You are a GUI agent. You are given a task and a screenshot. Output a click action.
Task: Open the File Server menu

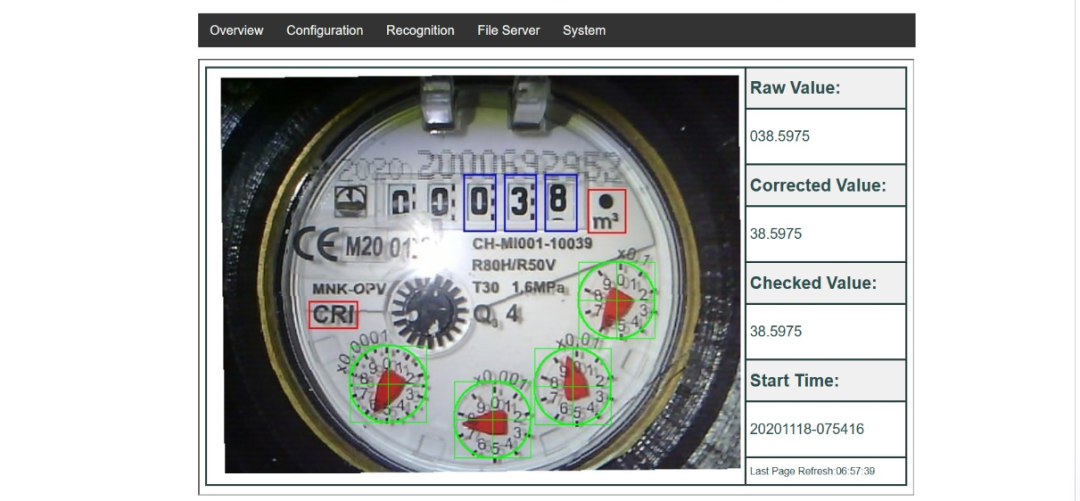pyautogui.click(x=508, y=30)
